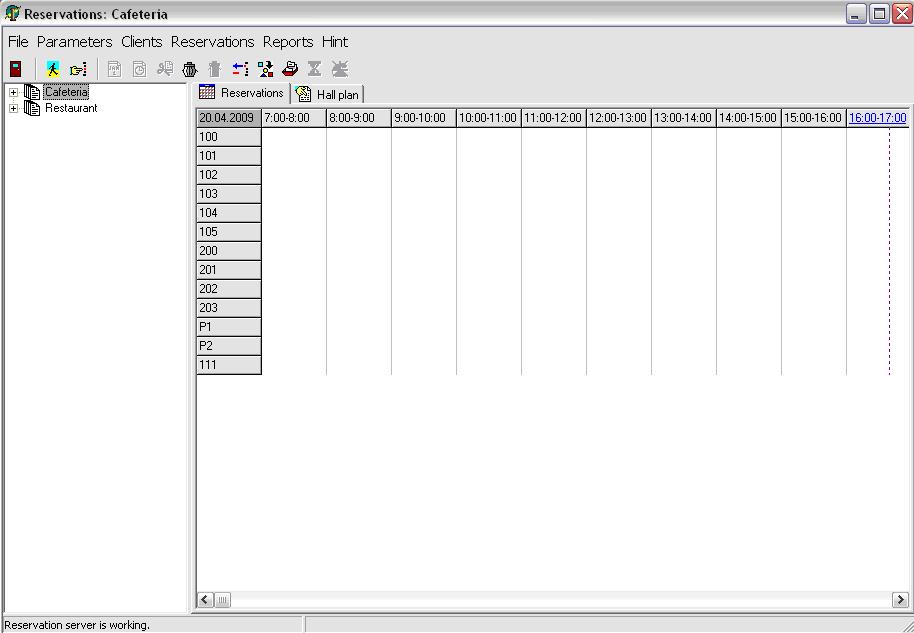The width and height of the screenshot is (914, 633).
Task: Click the greyed trash bin toolbar icon
Action: (215, 69)
